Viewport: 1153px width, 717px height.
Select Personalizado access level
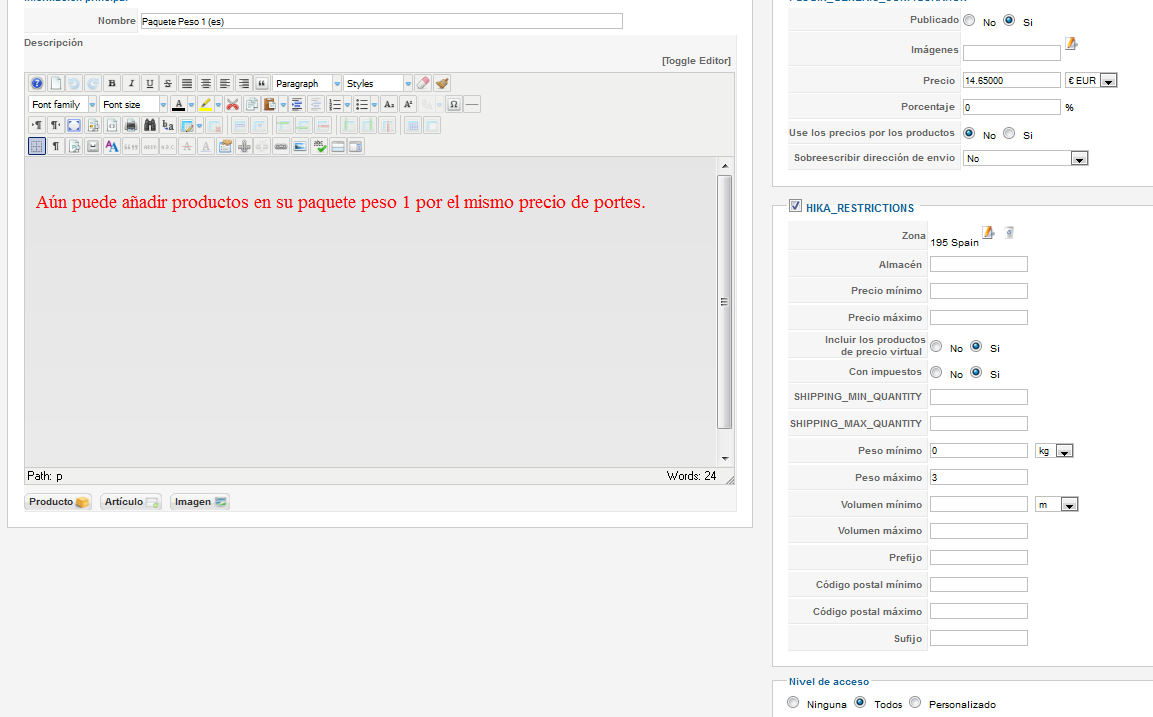[915, 702]
